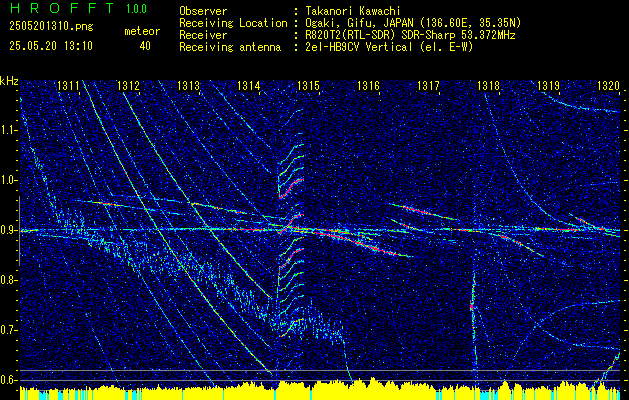The height and width of the screenshot is (400, 629).
Task: Click the 1317 time marker
Action: click(428, 86)
